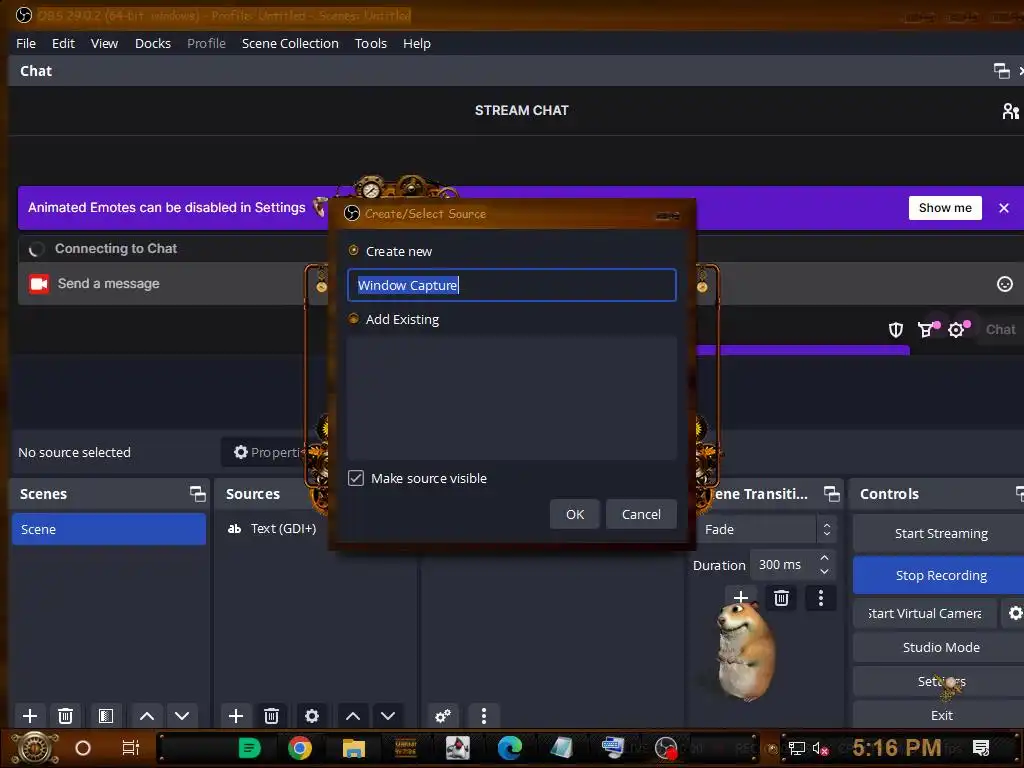Screen dimensions: 1024x768
Task: Open virtual camera settings gear icon
Action: (x=1015, y=613)
